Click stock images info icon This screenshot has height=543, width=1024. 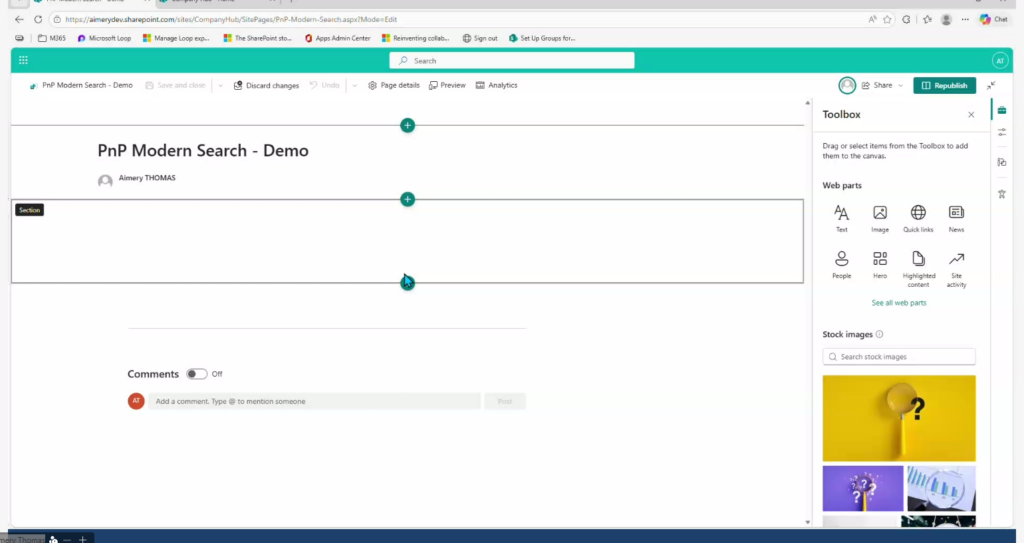[x=879, y=334]
